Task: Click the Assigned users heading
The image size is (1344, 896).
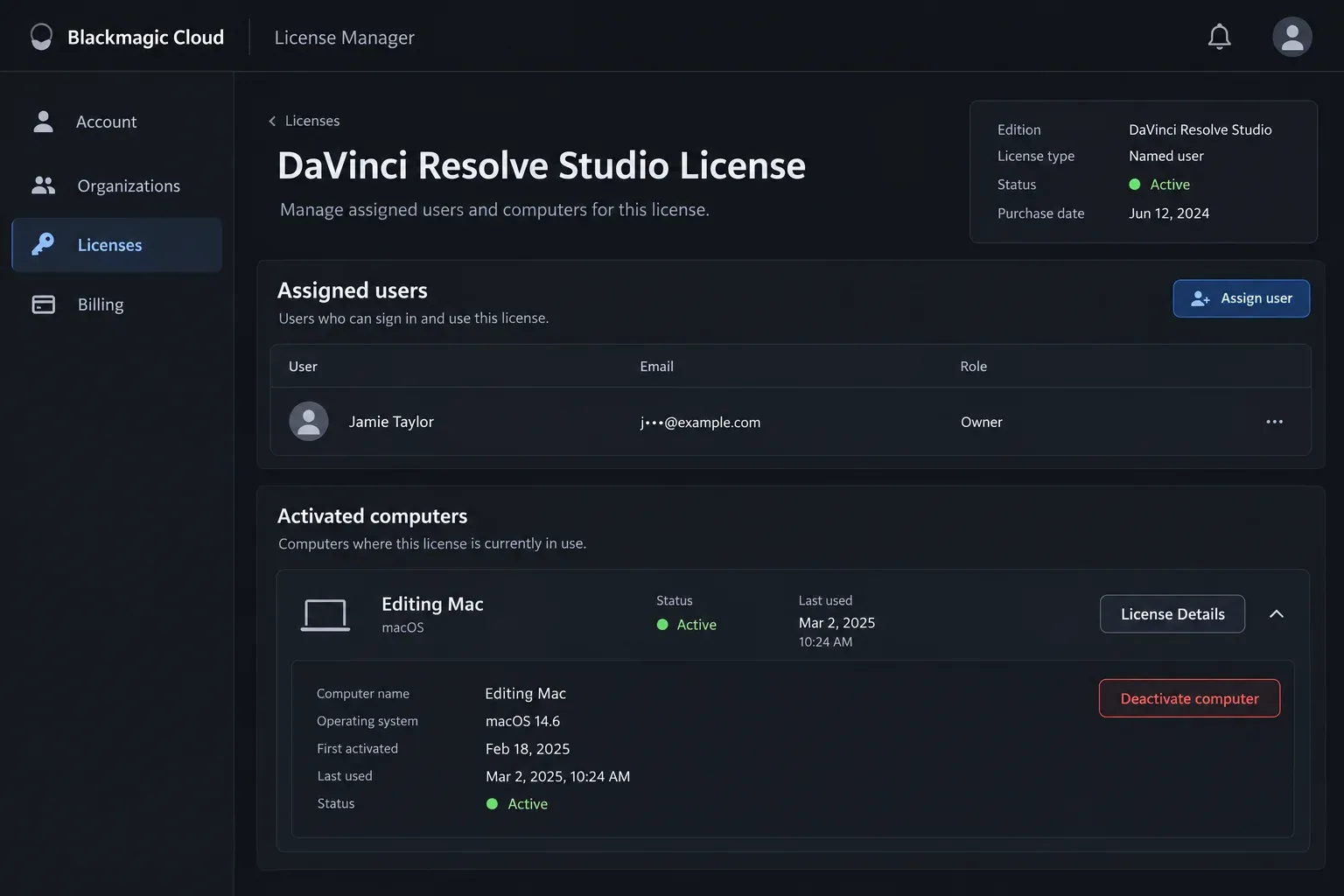Action: [x=353, y=290]
